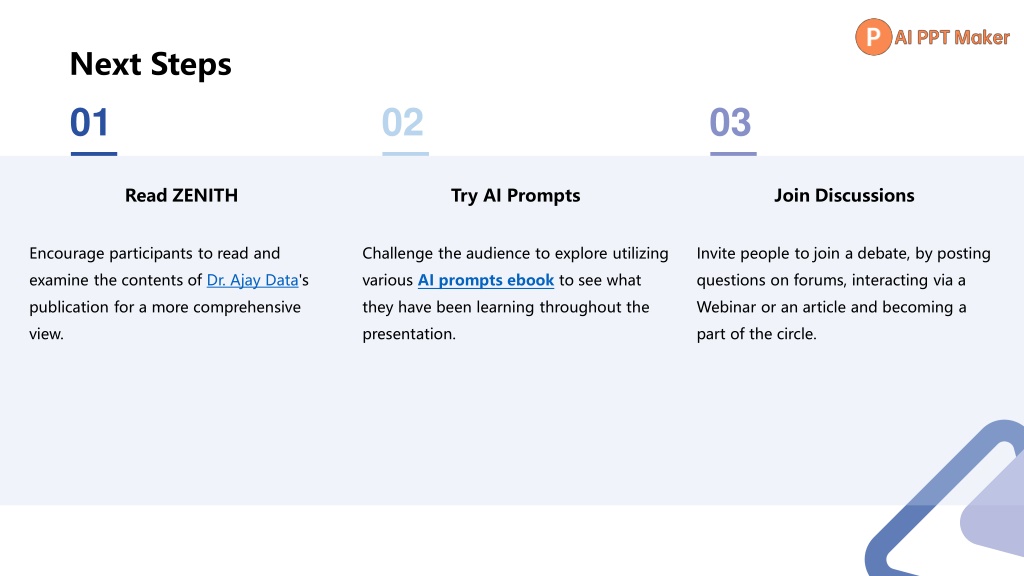Screen dimensions: 1024x576
Task: Select the Next Steps slide title
Action: click(150, 64)
